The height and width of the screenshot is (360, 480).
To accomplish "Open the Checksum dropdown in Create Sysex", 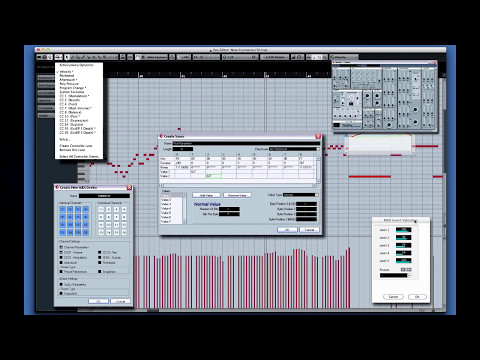I will pos(294,149).
